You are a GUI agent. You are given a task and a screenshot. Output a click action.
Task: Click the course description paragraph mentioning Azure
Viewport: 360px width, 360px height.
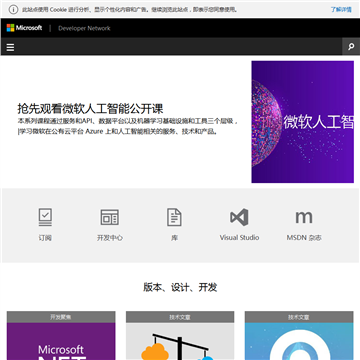pyautogui.click(x=128, y=126)
